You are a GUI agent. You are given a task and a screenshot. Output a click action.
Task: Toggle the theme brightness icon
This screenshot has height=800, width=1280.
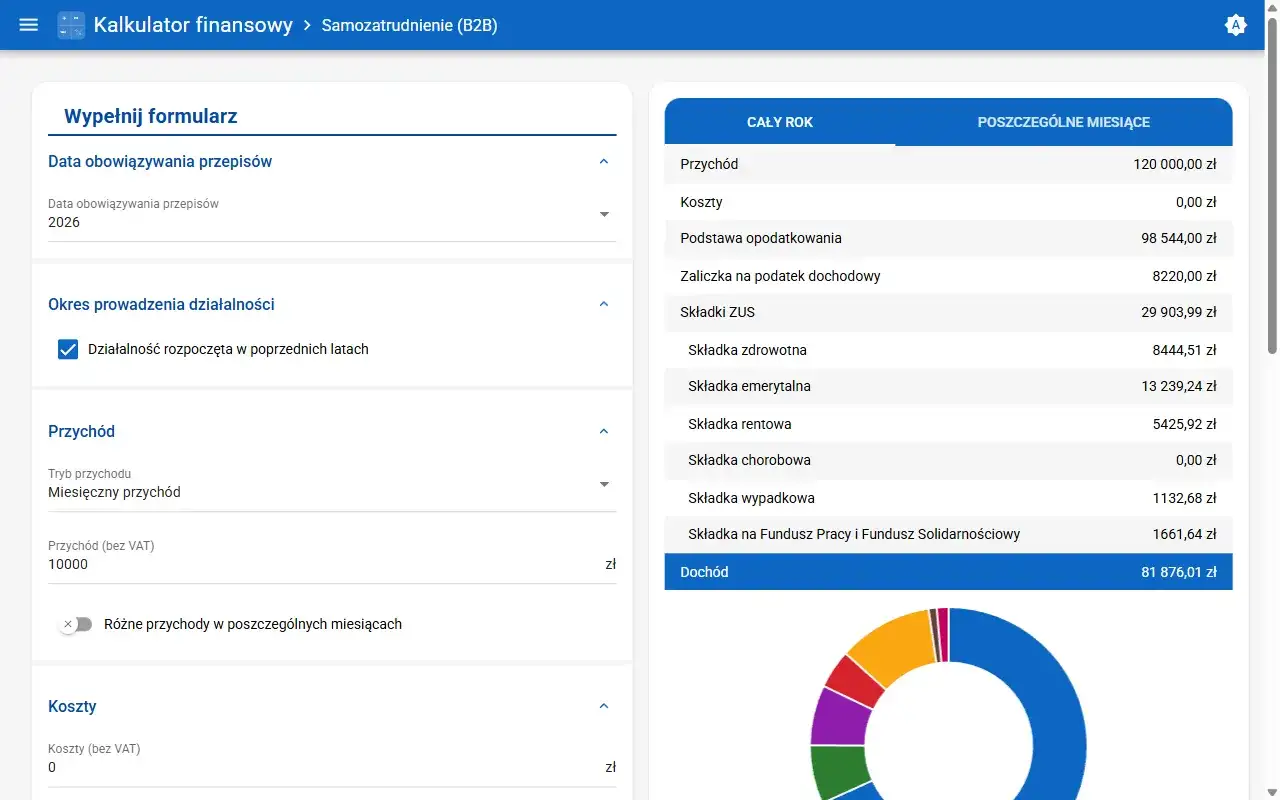[x=1236, y=25]
